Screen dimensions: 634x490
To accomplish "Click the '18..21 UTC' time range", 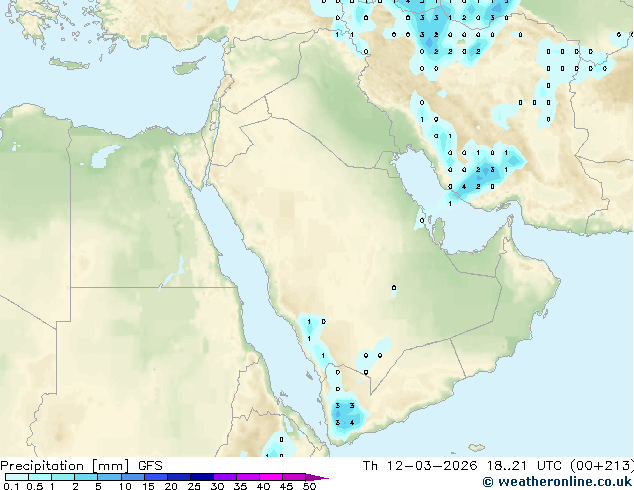I will [524, 466].
